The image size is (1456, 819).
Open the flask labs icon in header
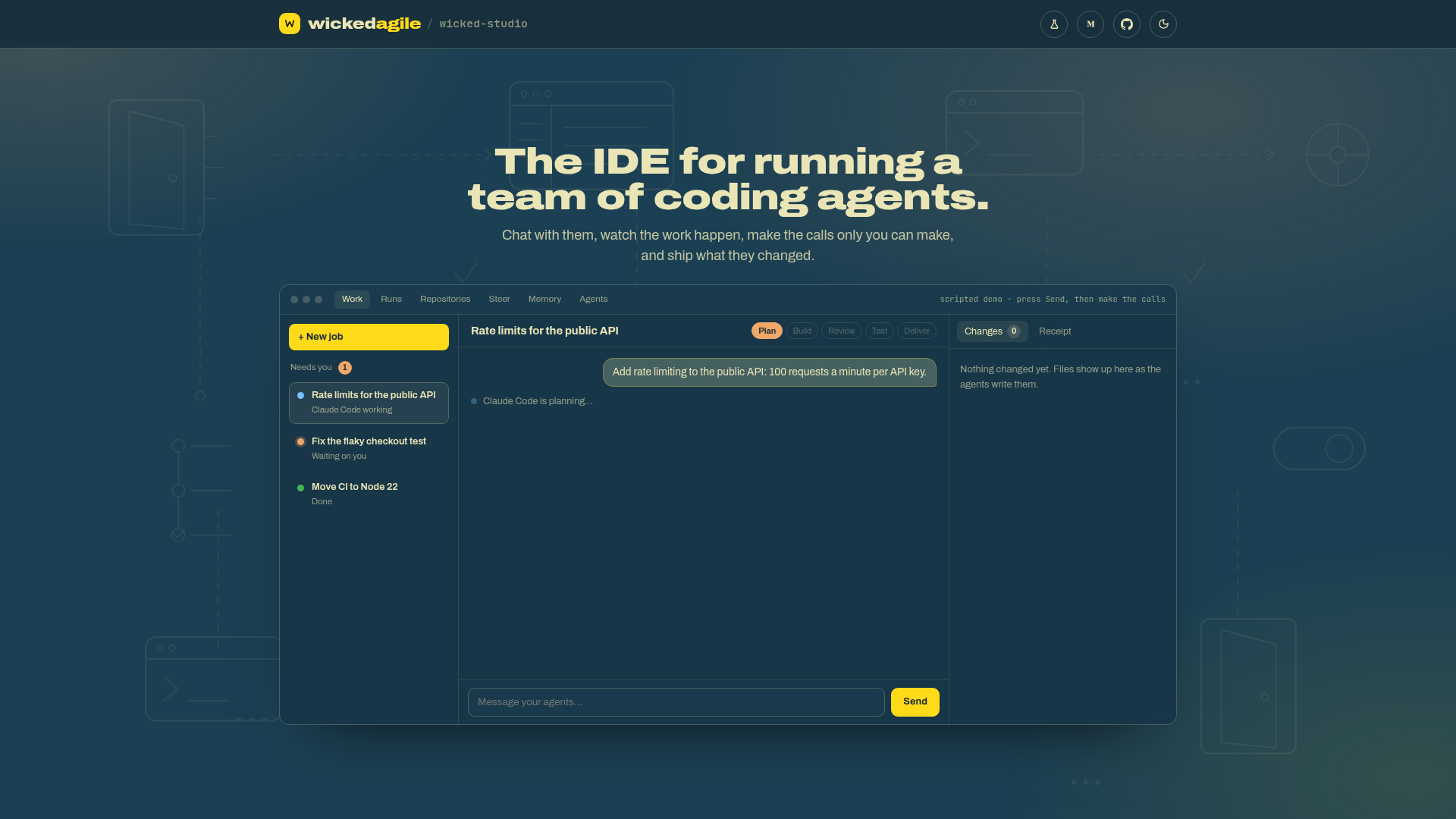[x=1054, y=24]
